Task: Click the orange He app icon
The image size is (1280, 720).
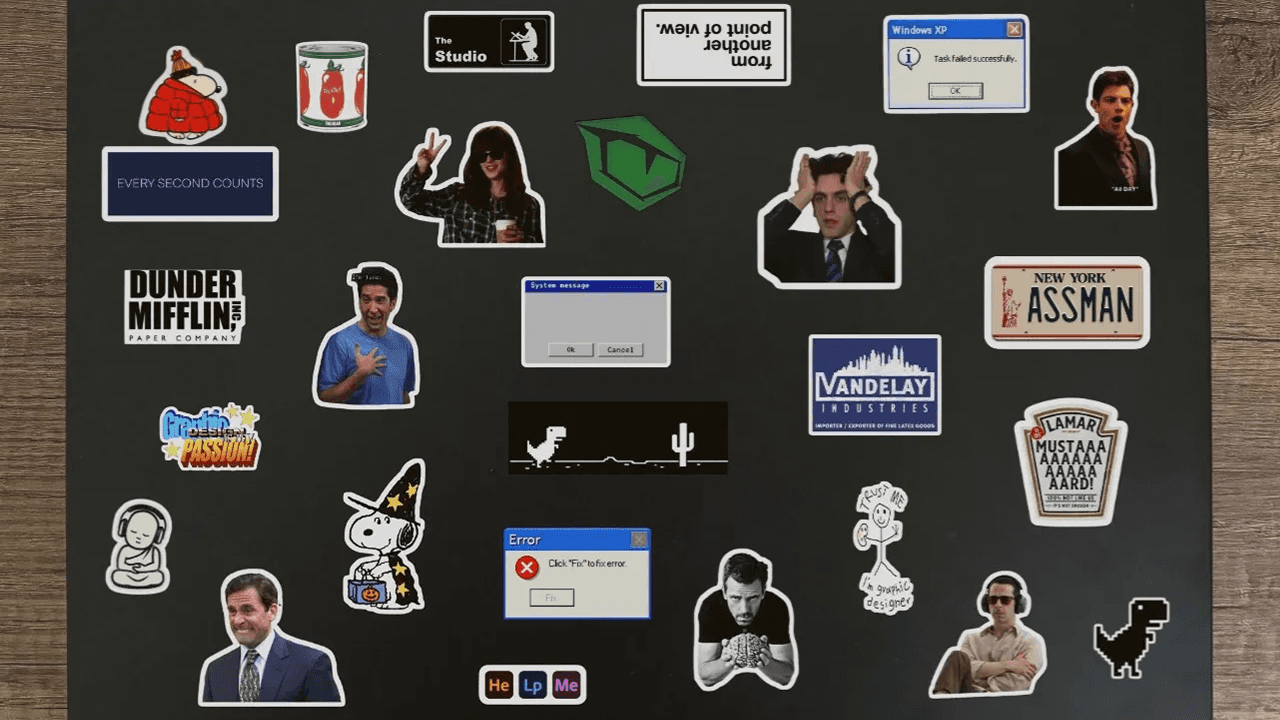Action: pos(499,685)
